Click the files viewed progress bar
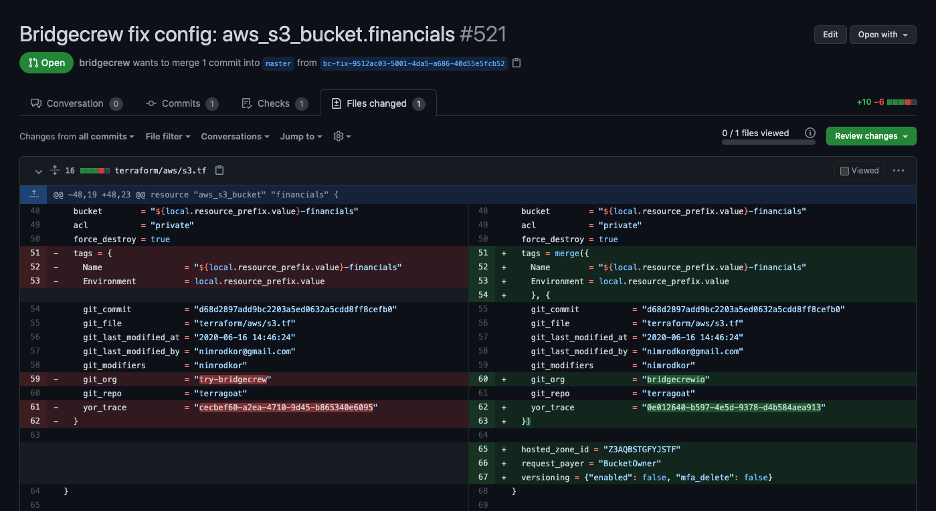Screen dimensions: 936x512 coord(768,143)
